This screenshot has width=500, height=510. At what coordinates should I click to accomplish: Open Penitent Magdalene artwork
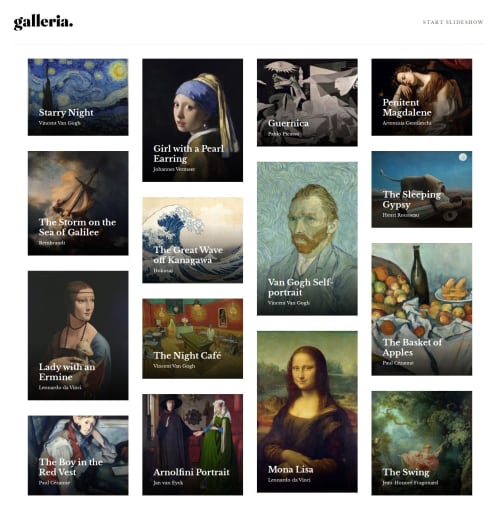422,97
